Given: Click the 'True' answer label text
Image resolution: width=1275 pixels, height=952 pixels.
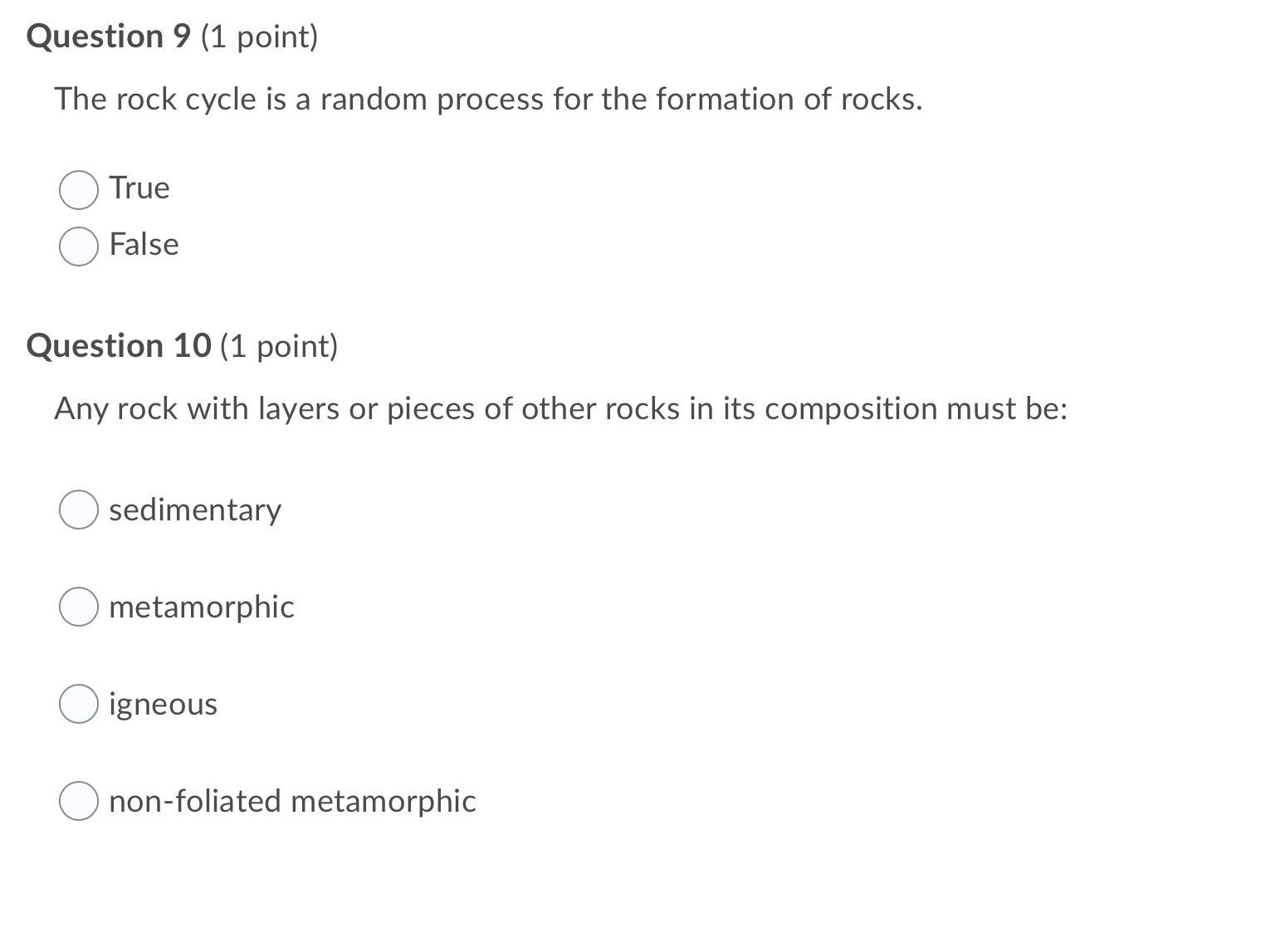Looking at the screenshot, I should click(139, 188).
